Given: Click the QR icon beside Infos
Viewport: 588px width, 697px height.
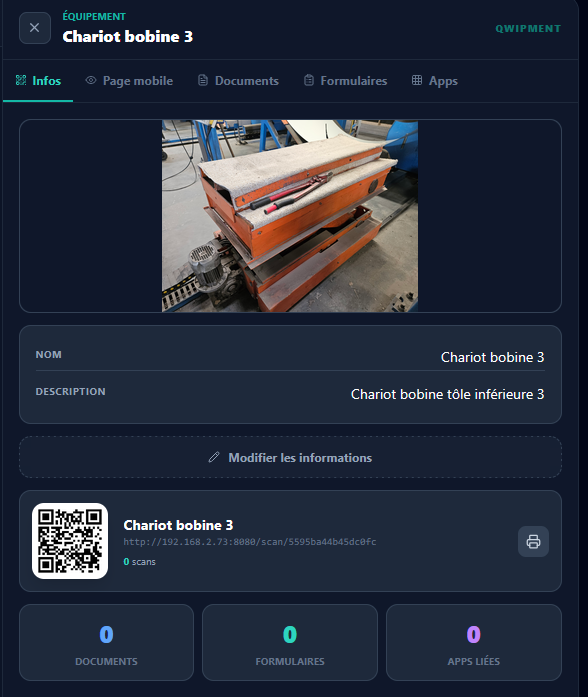Looking at the screenshot, I should [21, 80].
